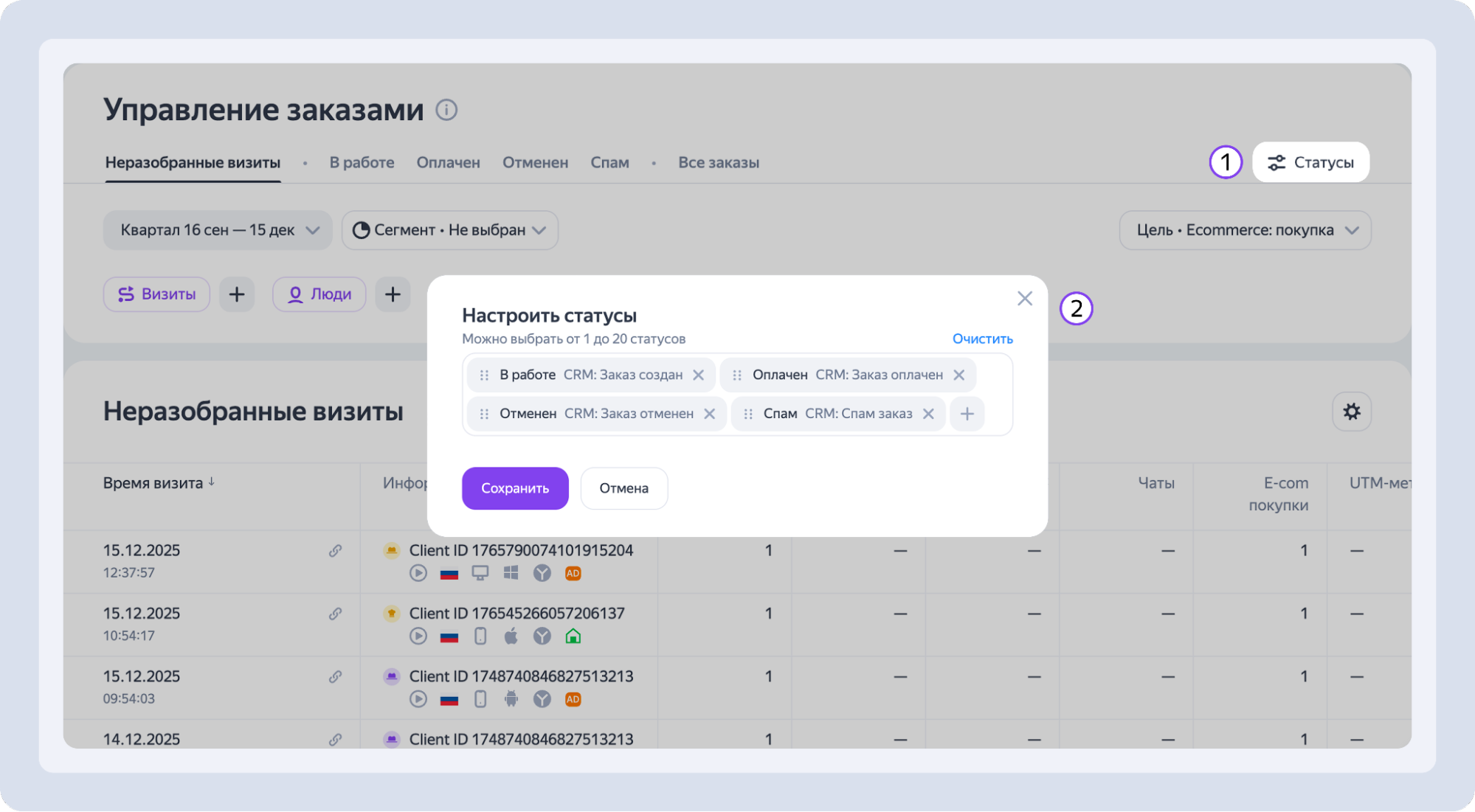
Task: Remove the 'Оплачен' status chip
Action: [x=958, y=375]
